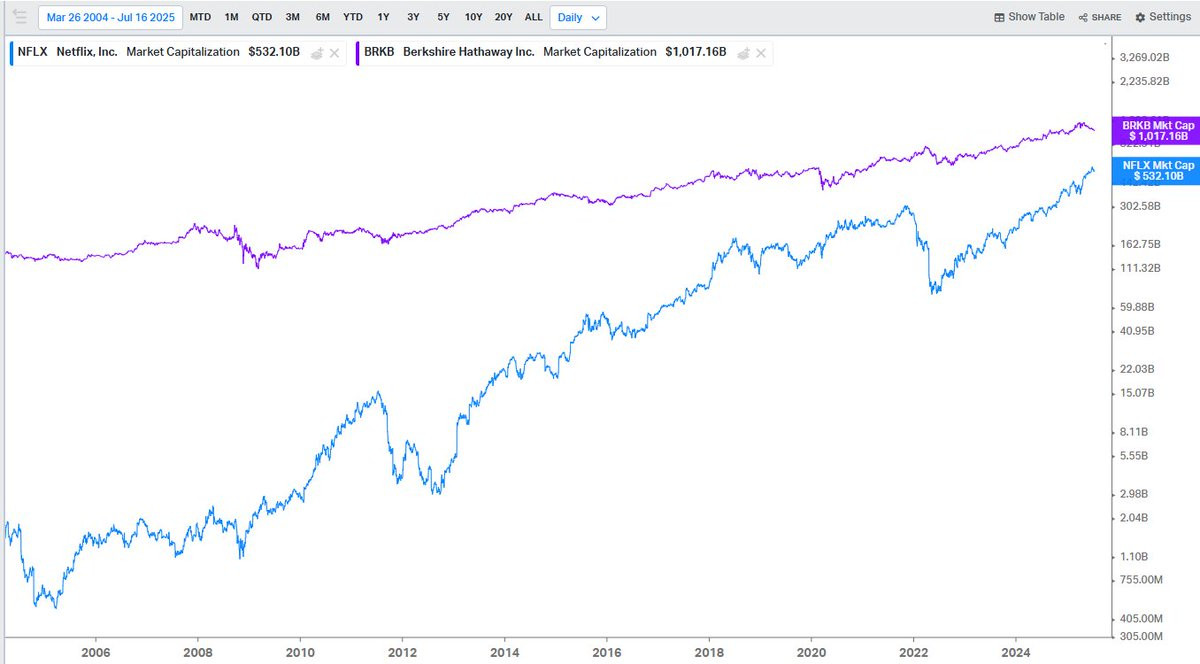Click the blue NFLX Mkt Cap axis tag
1200x664 pixels.
(1158, 171)
